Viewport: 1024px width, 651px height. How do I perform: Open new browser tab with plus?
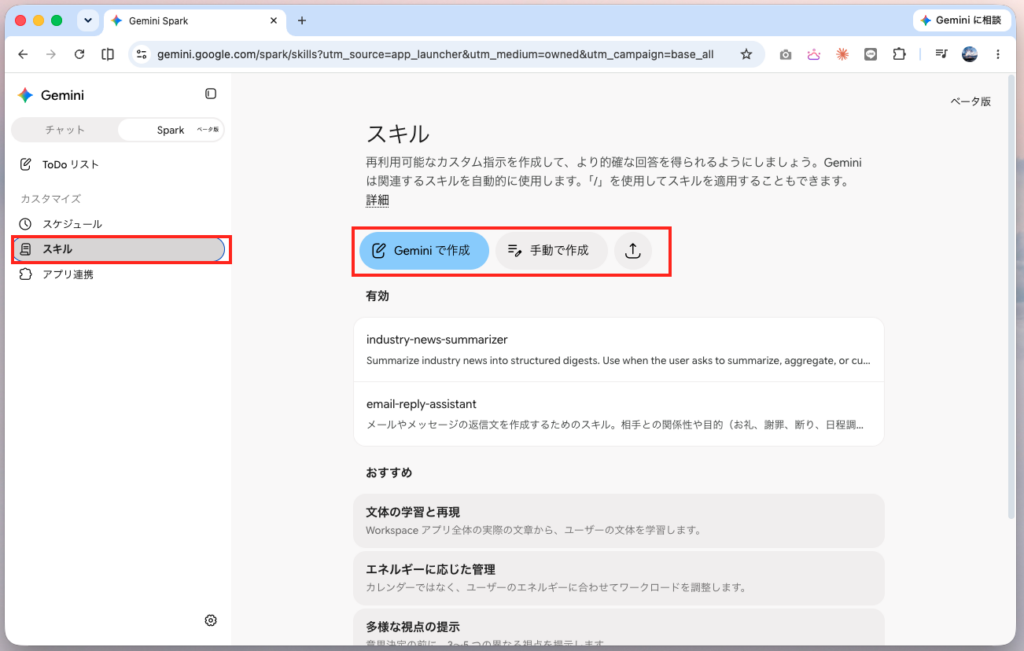click(x=302, y=20)
